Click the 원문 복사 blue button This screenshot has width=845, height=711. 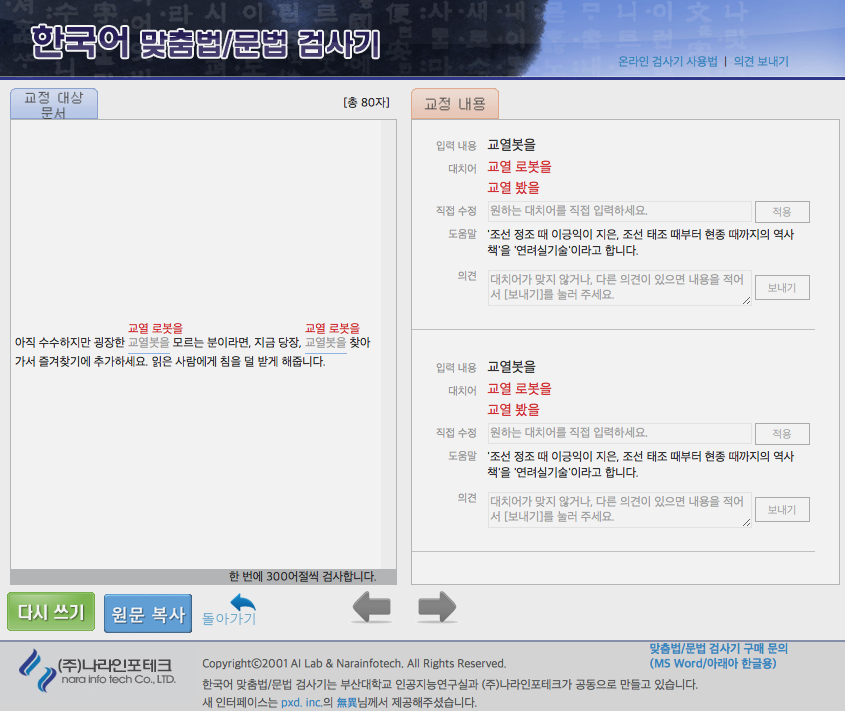click(148, 613)
